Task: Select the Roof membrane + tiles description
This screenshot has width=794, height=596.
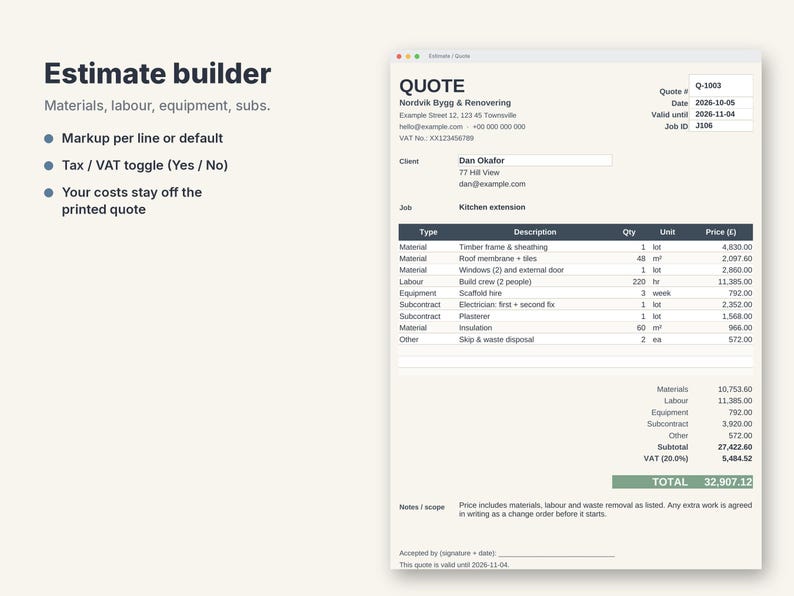Action: (x=498, y=259)
